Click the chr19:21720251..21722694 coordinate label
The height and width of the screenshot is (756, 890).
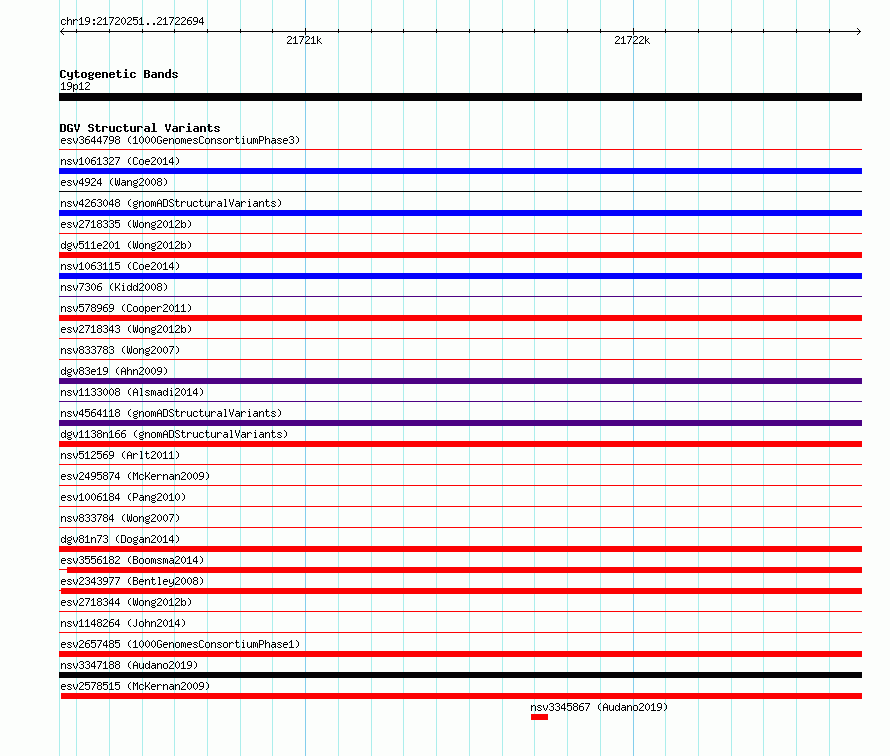tap(132, 21)
